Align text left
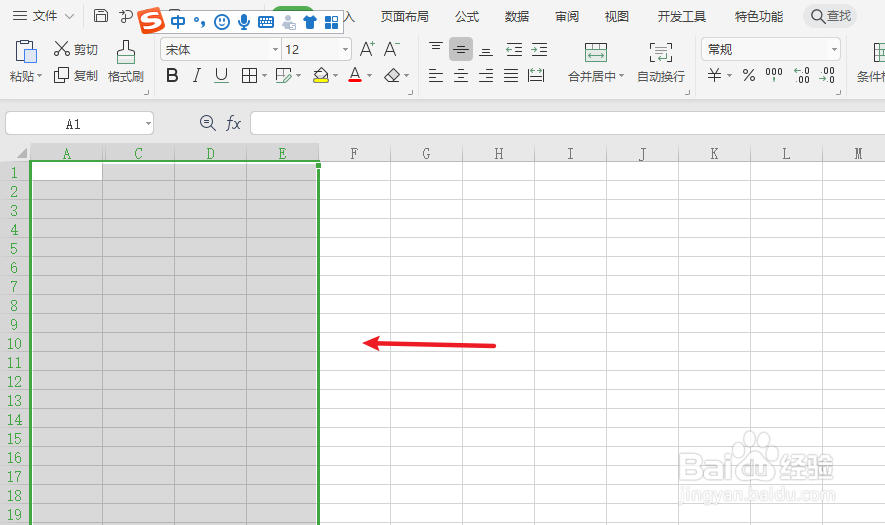This screenshot has width=885, height=525. pos(436,75)
